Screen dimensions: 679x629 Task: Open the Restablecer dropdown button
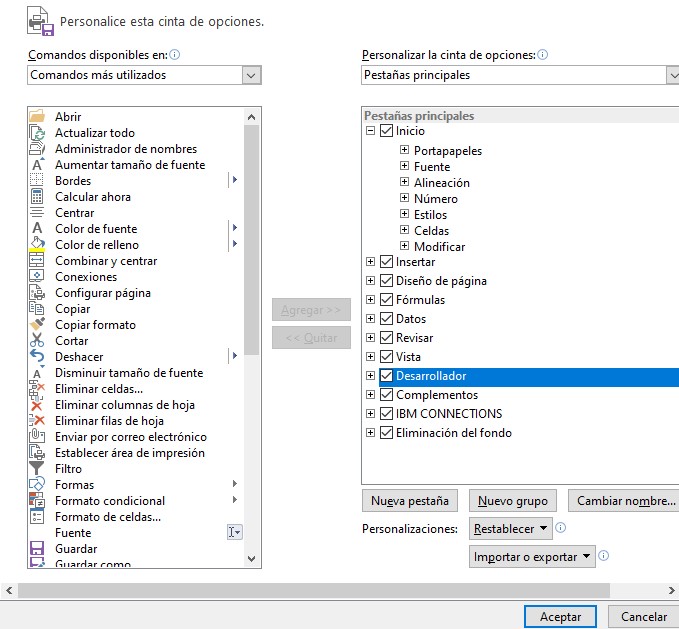pyautogui.click(x=512, y=528)
